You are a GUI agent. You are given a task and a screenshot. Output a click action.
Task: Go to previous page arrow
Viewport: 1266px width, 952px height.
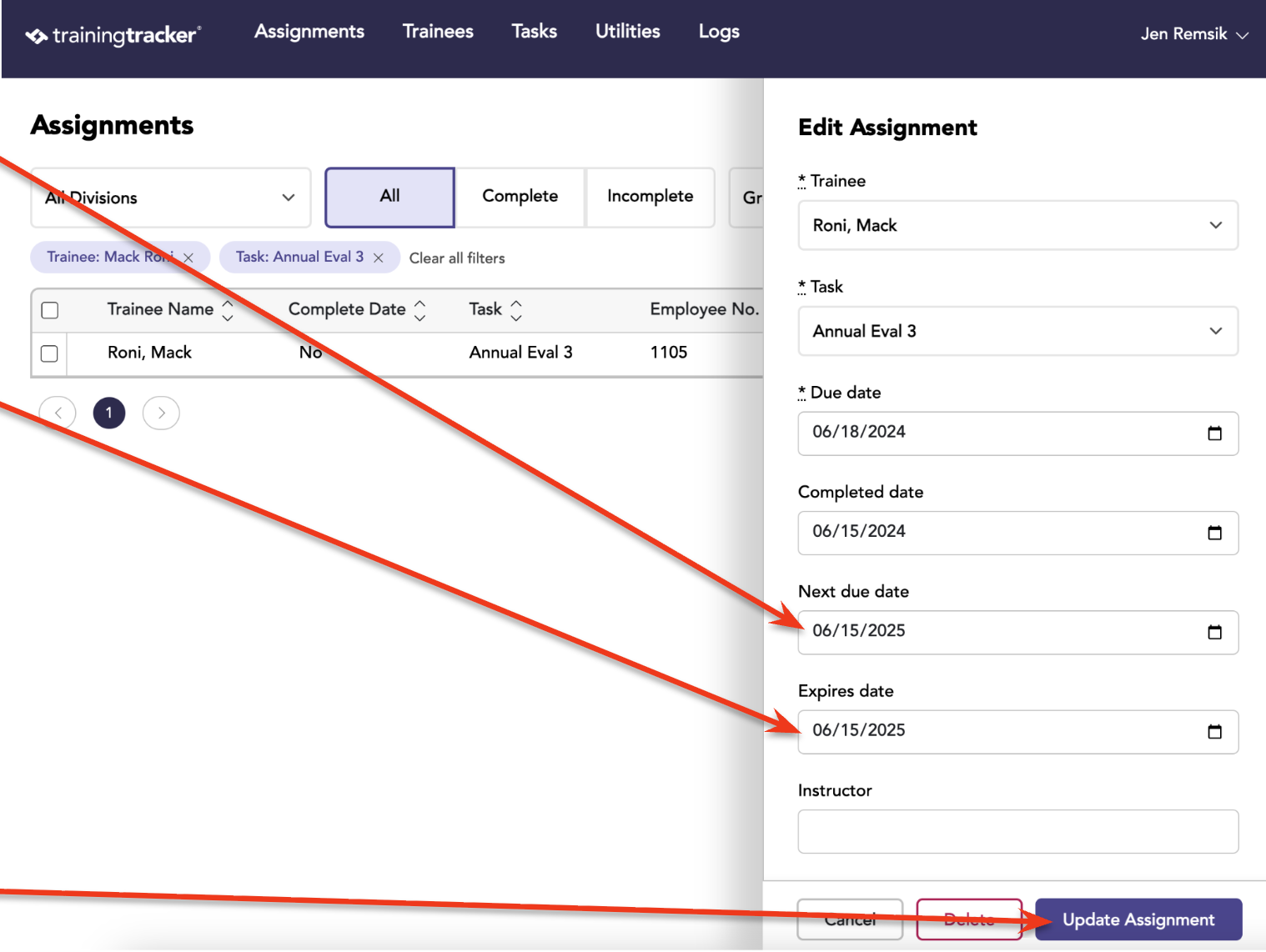(58, 413)
